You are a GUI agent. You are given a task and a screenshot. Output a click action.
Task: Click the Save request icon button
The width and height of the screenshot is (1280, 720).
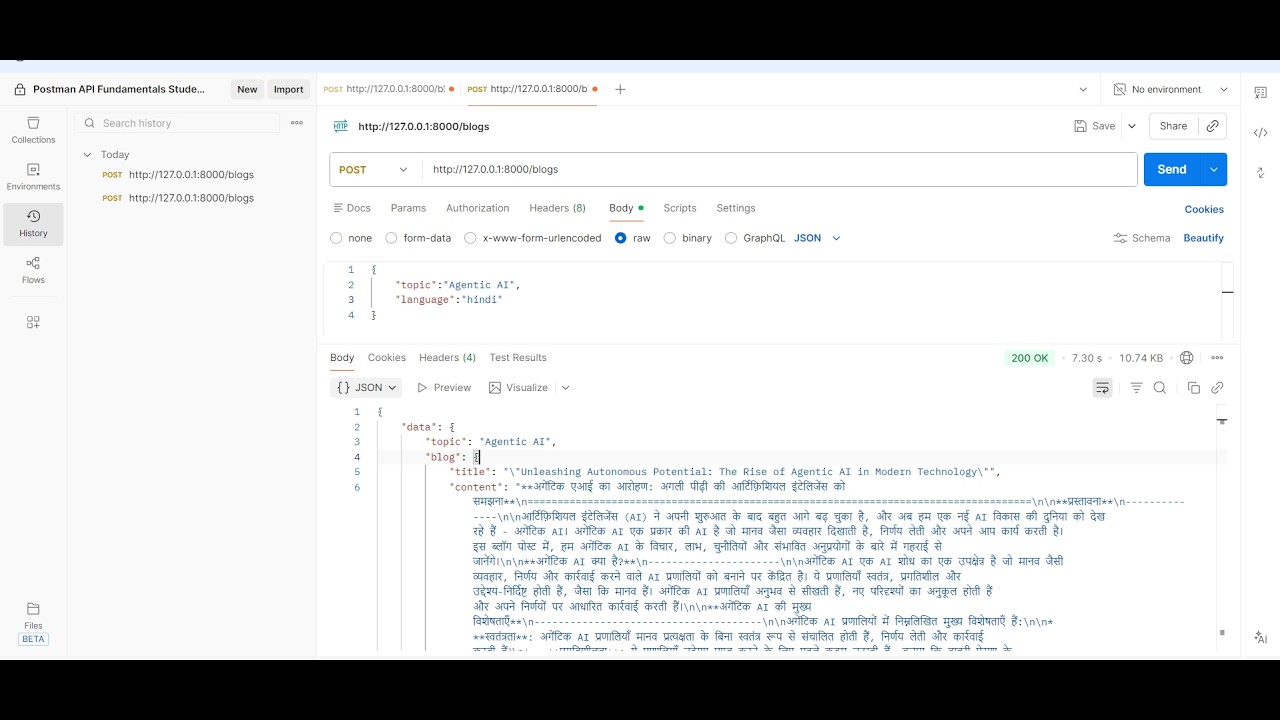1094,126
